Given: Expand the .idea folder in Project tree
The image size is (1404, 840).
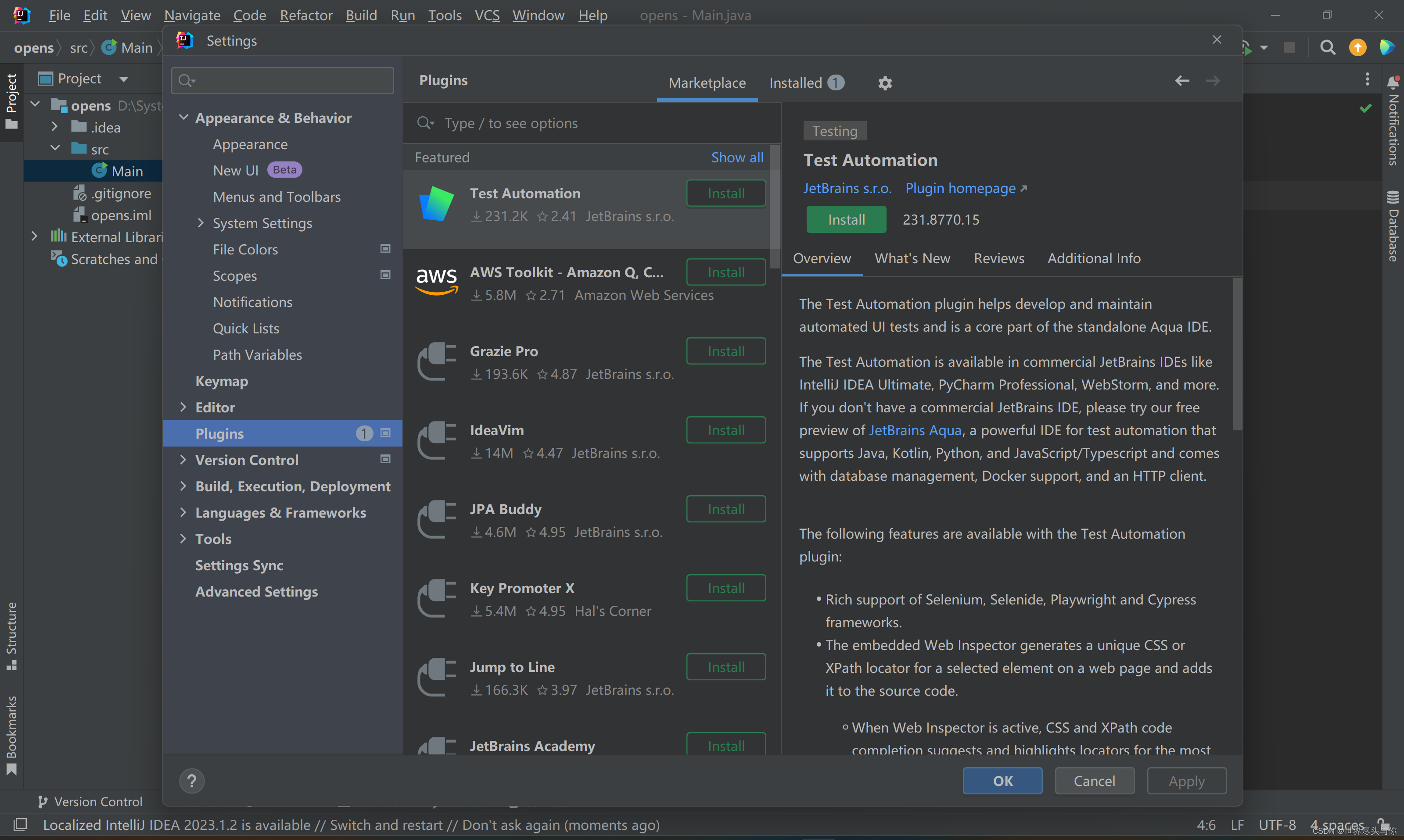Looking at the screenshot, I should tap(55, 127).
